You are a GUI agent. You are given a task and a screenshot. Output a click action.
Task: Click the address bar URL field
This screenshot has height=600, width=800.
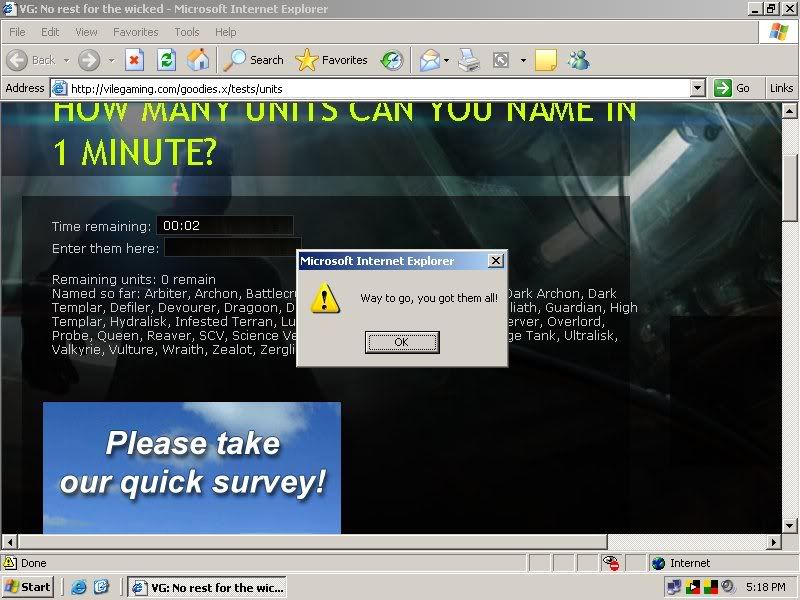click(380, 89)
